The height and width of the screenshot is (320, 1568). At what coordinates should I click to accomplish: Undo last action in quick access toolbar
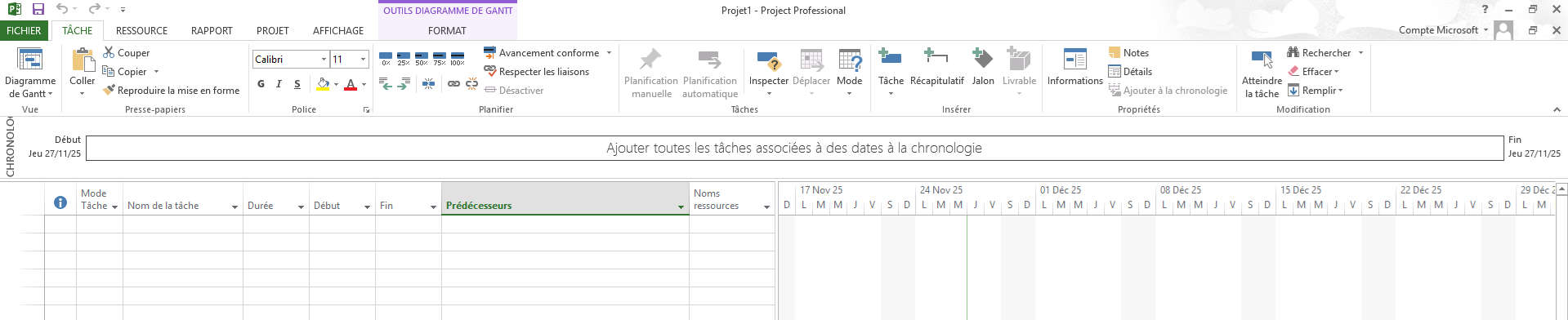pyautogui.click(x=62, y=9)
